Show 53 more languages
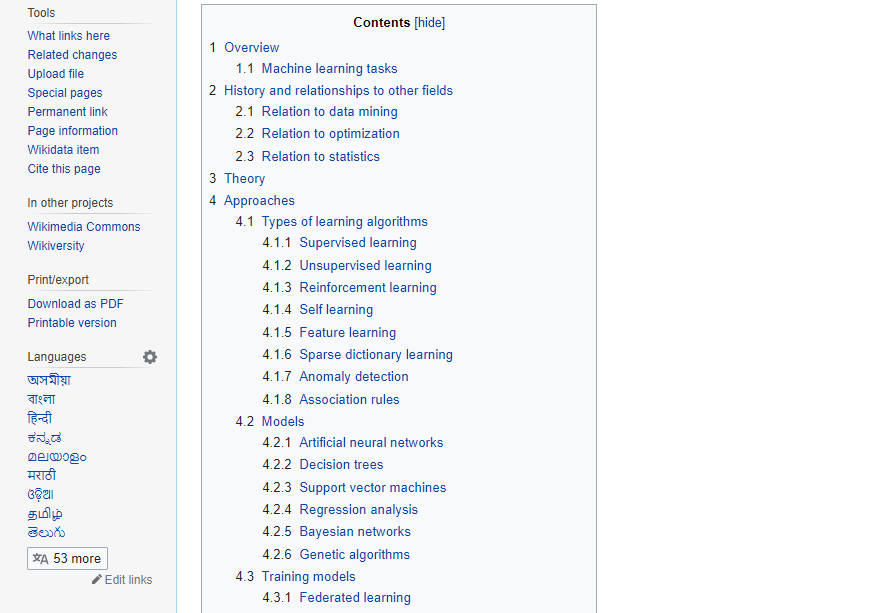The image size is (869, 613). [x=68, y=559]
